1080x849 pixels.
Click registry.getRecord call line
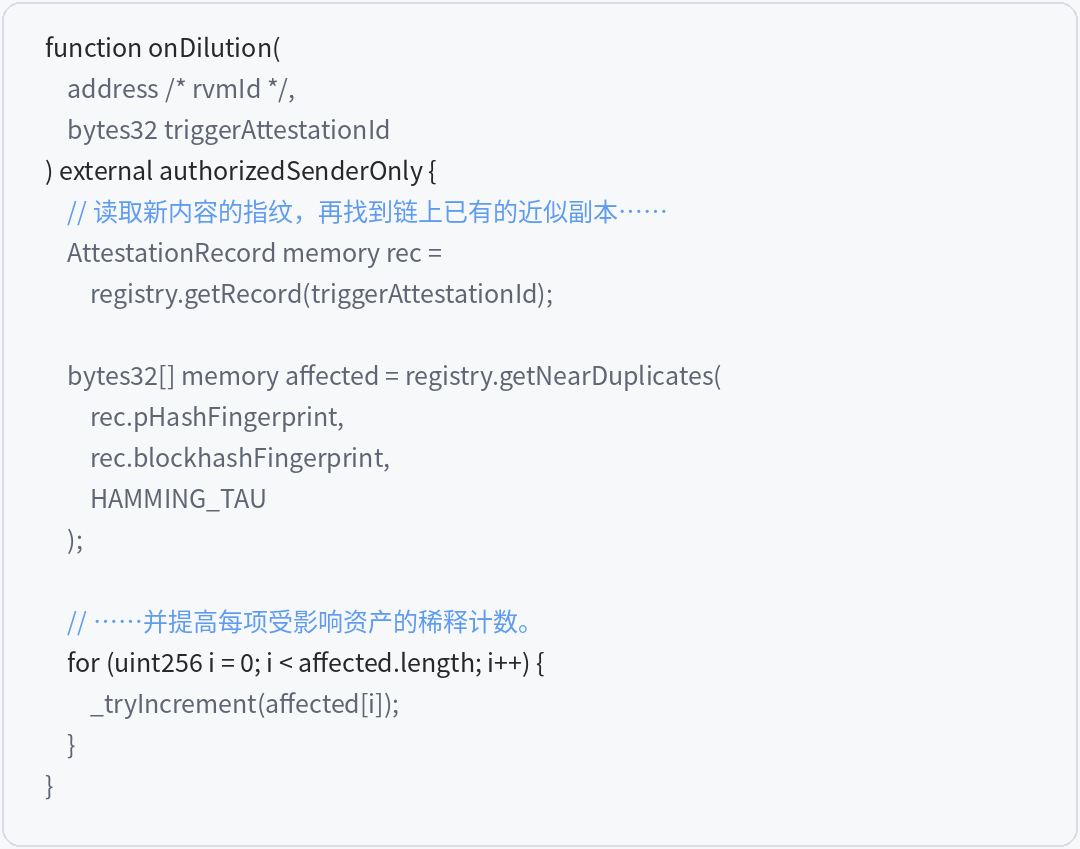coord(322,294)
